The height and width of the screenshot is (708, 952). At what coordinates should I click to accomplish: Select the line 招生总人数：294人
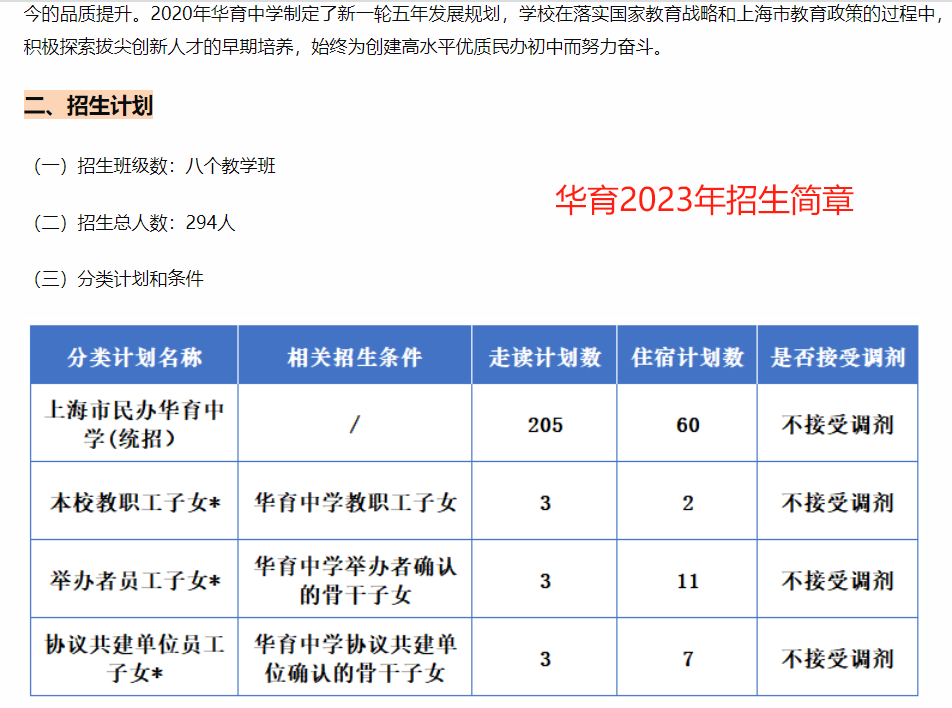point(134,222)
